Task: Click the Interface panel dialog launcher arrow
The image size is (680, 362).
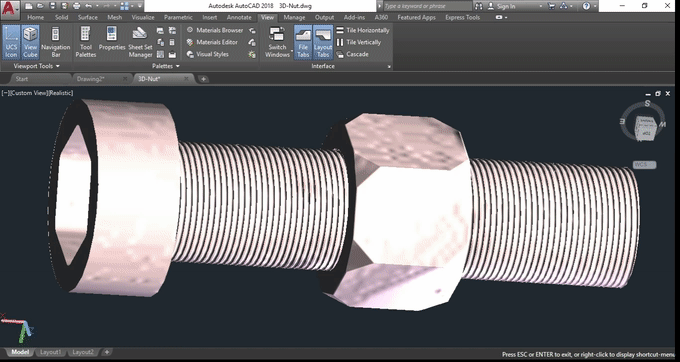Action: (x=389, y=67)
